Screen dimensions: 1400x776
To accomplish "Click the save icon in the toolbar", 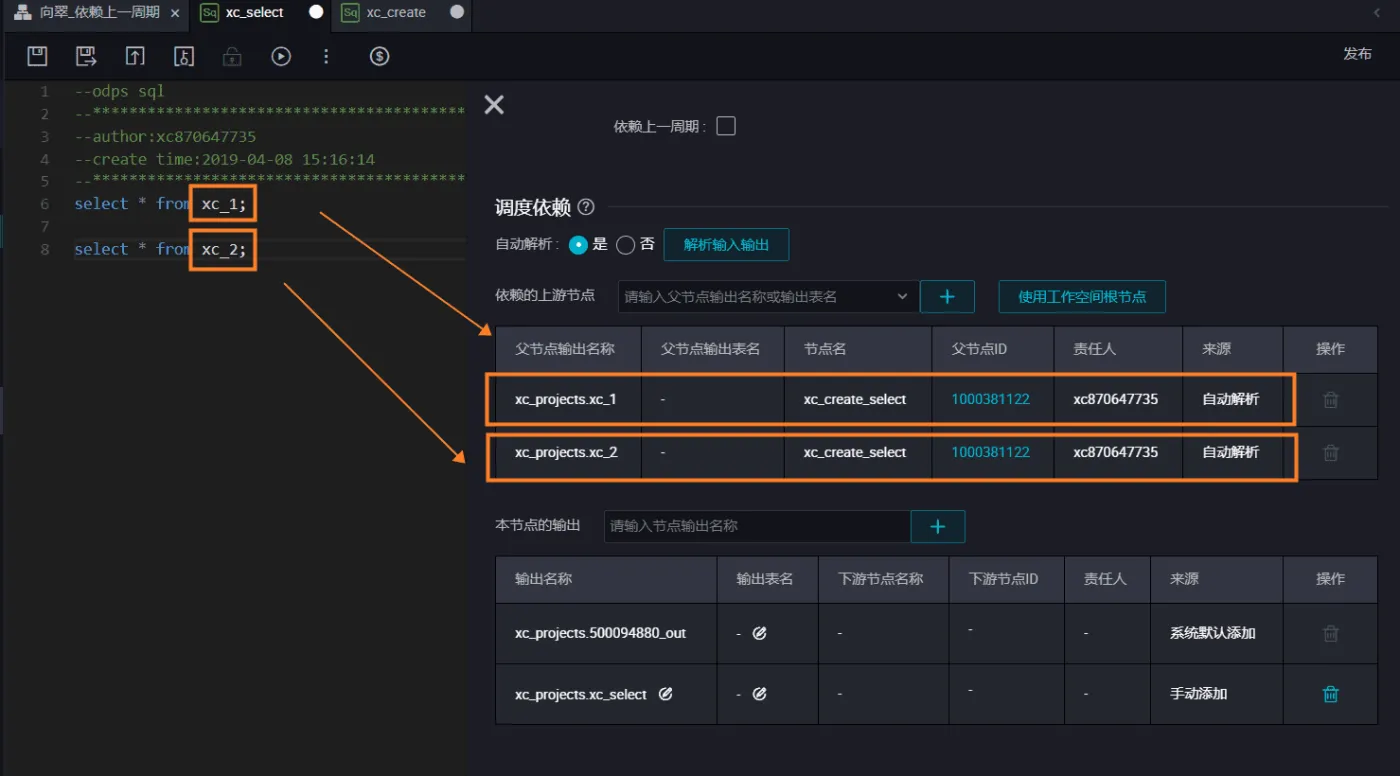I will tap(37, 56).
